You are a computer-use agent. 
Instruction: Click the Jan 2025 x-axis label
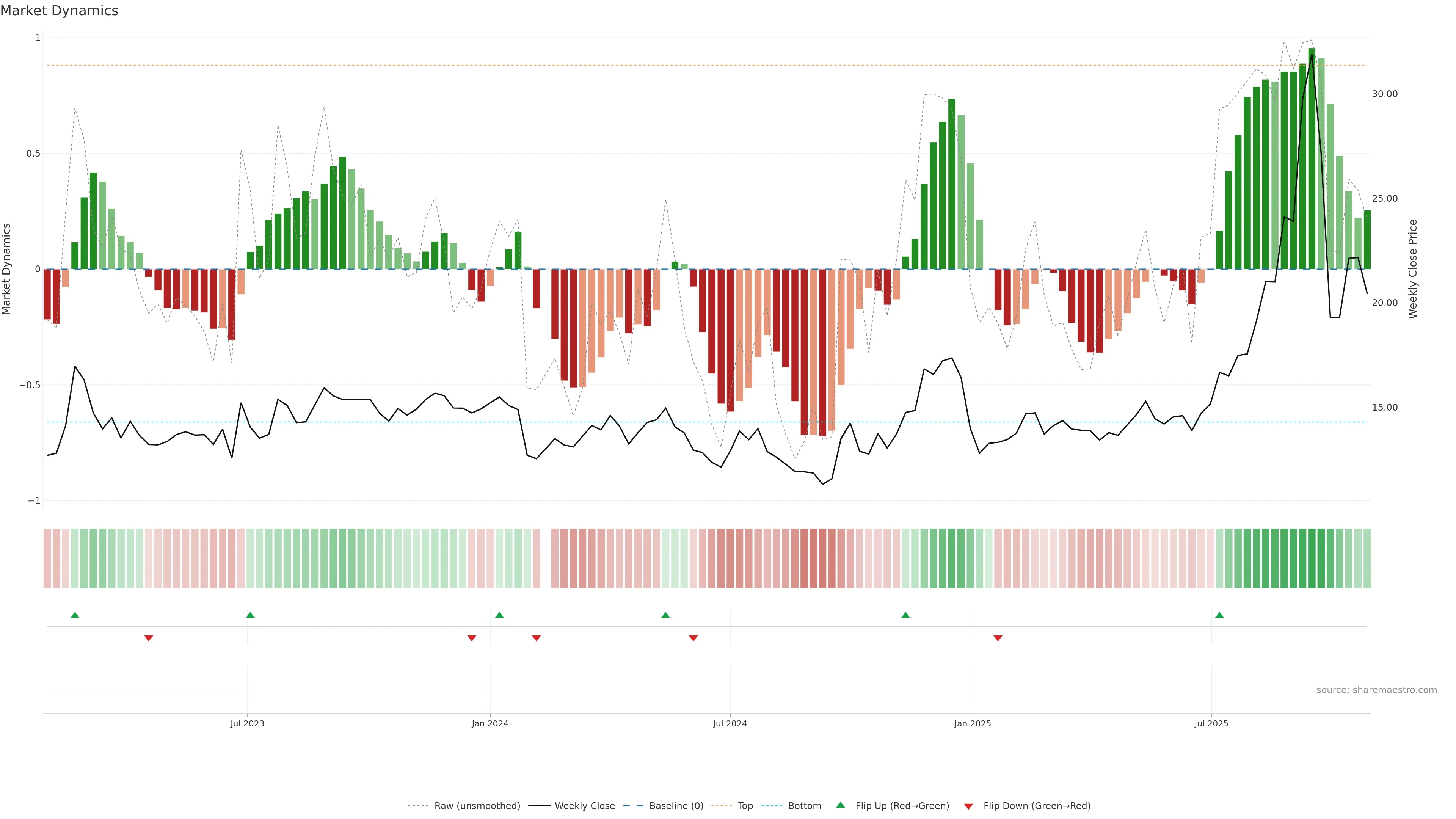pos(972,723)
